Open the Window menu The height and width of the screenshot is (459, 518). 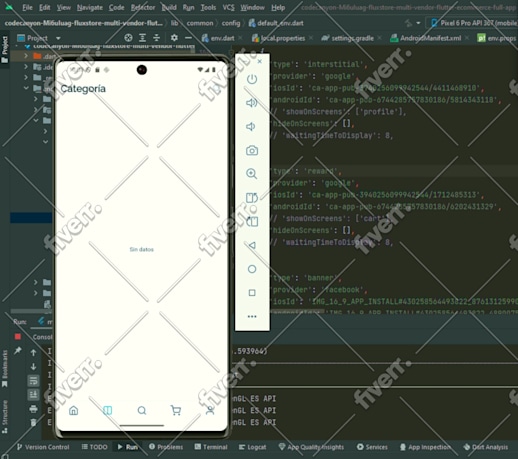click(252, 7)
